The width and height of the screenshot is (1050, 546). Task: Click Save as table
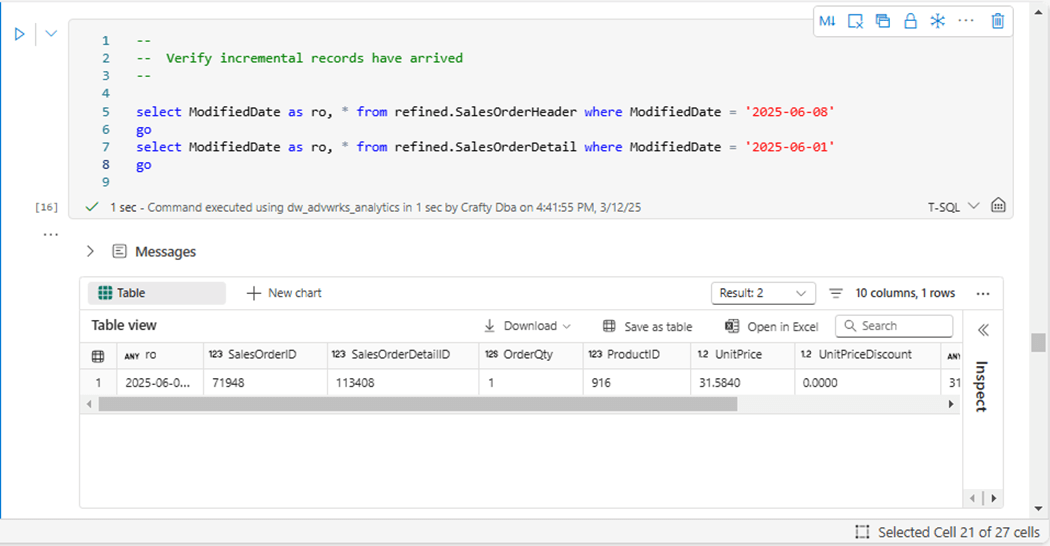(648, 326)
